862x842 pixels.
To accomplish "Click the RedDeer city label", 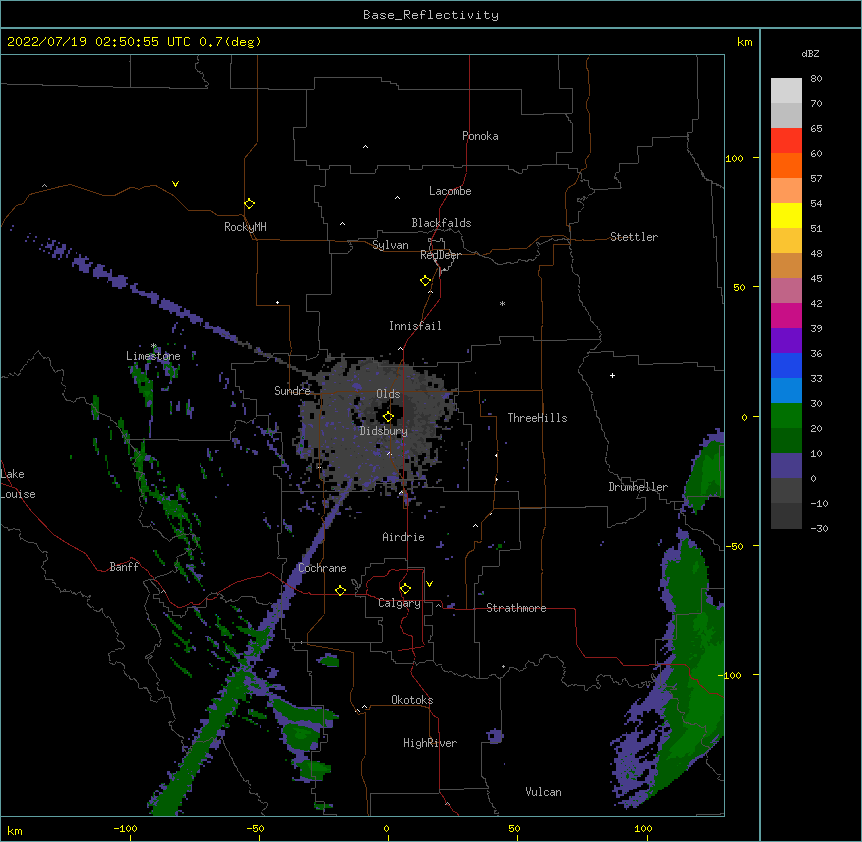I will tap(440, 255).
